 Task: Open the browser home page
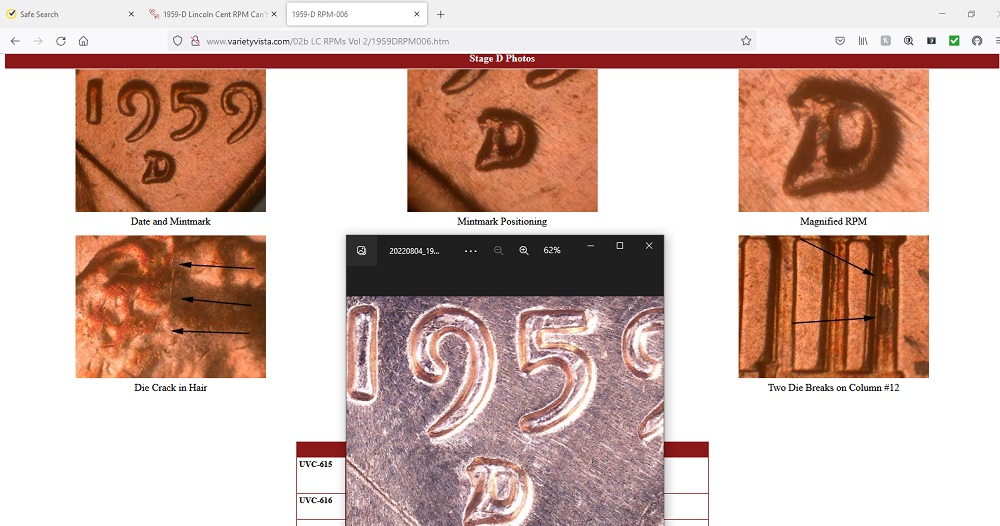tap(84, 41)
